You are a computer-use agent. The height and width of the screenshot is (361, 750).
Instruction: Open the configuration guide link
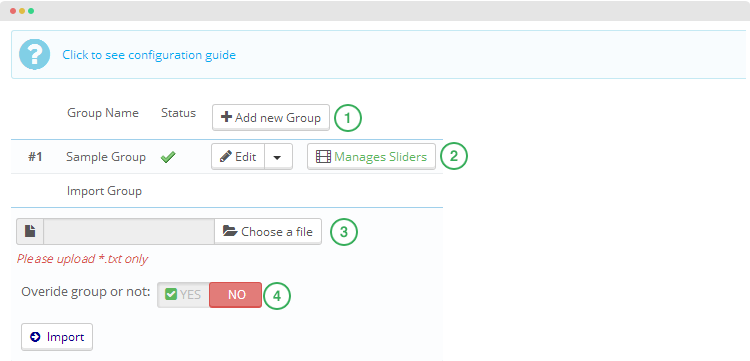(x=149, y=55)
